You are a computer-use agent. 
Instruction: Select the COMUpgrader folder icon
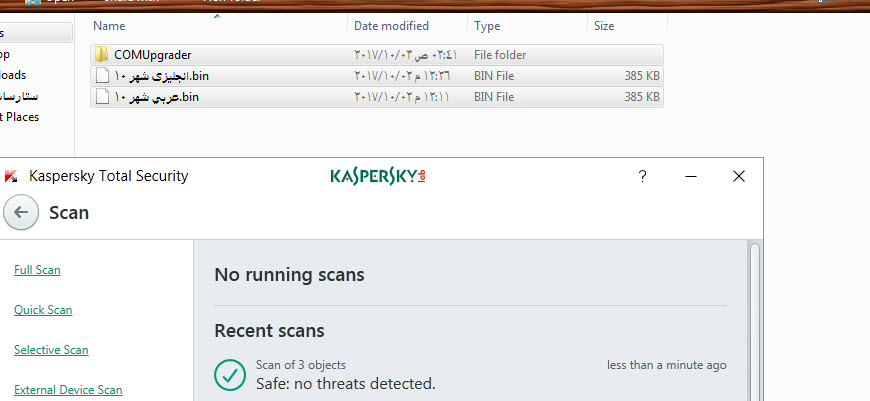click(x=101, y=54)
